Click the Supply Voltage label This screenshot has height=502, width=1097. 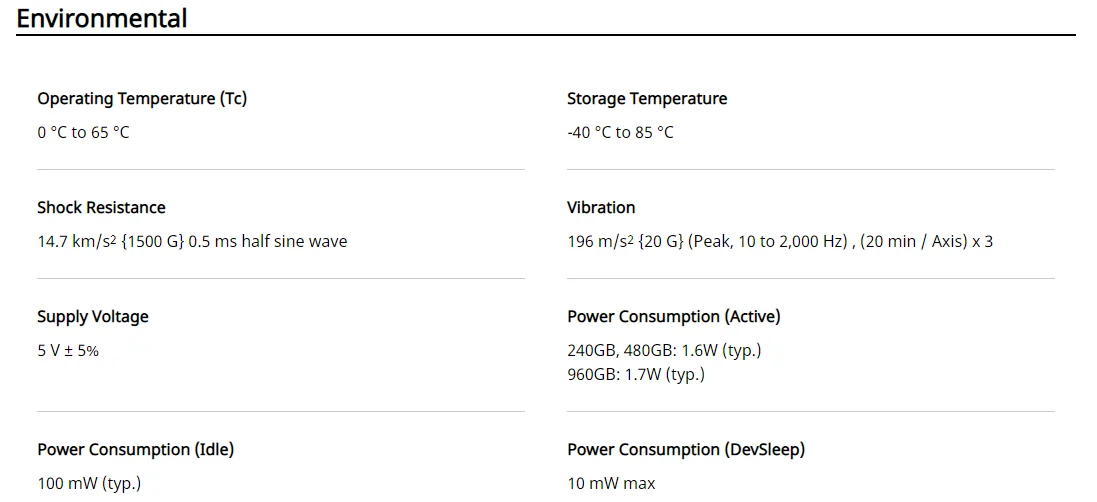(93, 316)
